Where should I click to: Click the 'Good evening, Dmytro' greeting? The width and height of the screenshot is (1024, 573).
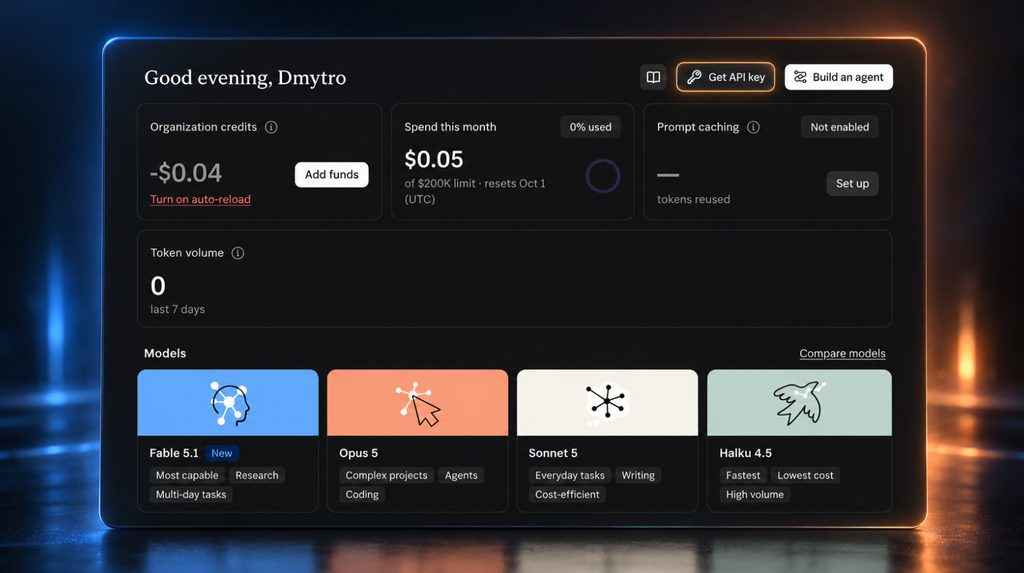coord(245,77)
